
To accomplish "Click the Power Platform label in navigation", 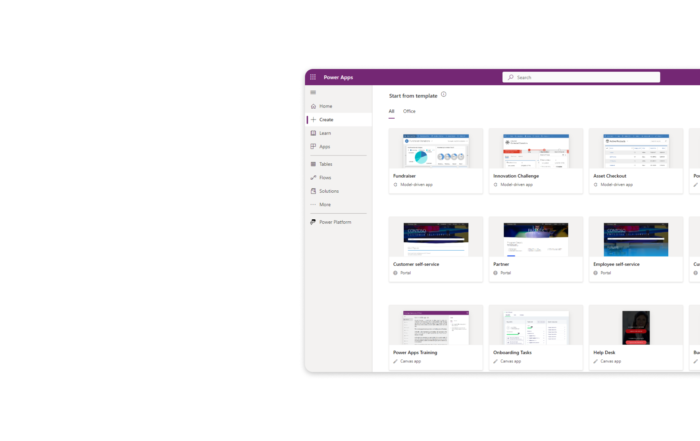I will pyautogui.click(x=335, y=222).
